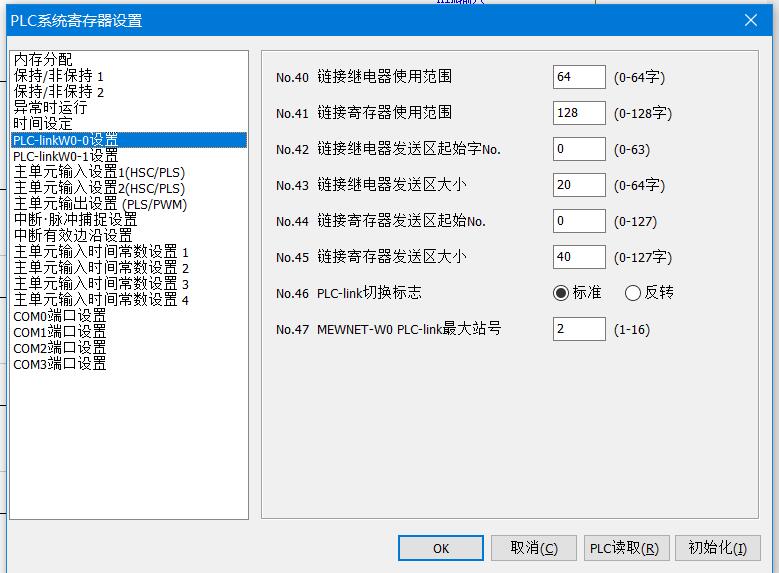Open COM0端口设置 page
Screen dimensions: 779x573
coord(59,316)
